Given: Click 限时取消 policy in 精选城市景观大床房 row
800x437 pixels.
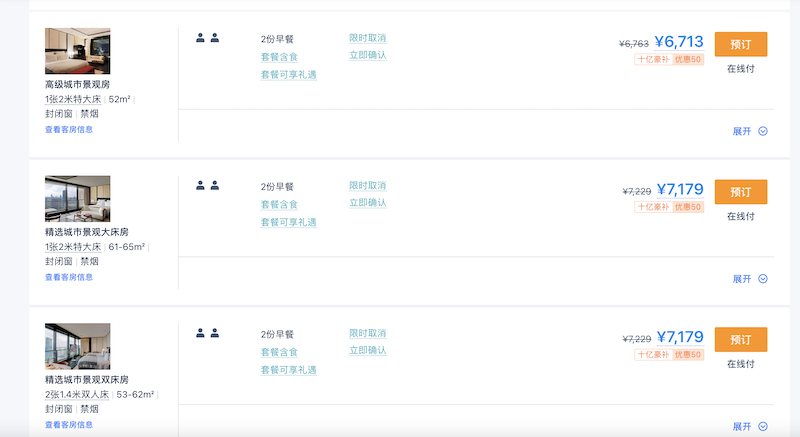Looking at the screenshot, I should point(367,186).
